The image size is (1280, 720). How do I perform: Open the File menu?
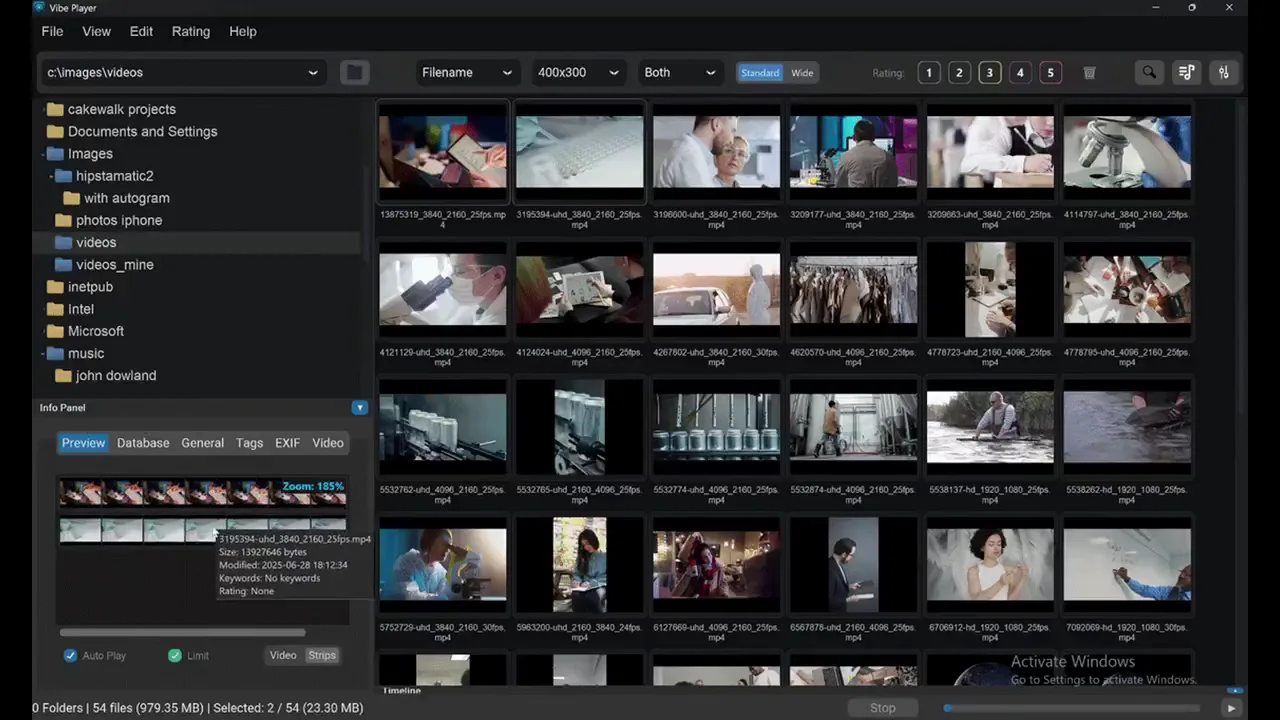tap(52, 31)
